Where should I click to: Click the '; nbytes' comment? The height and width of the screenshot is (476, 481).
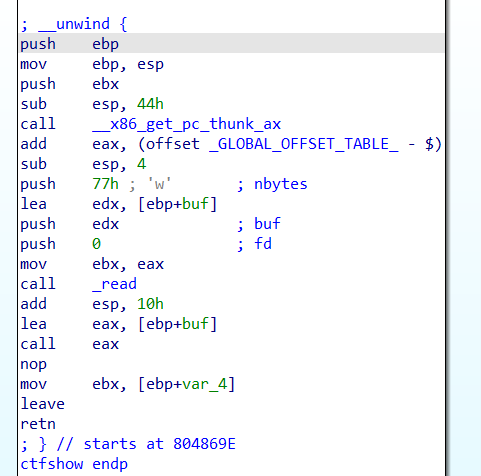pos(272,184)
